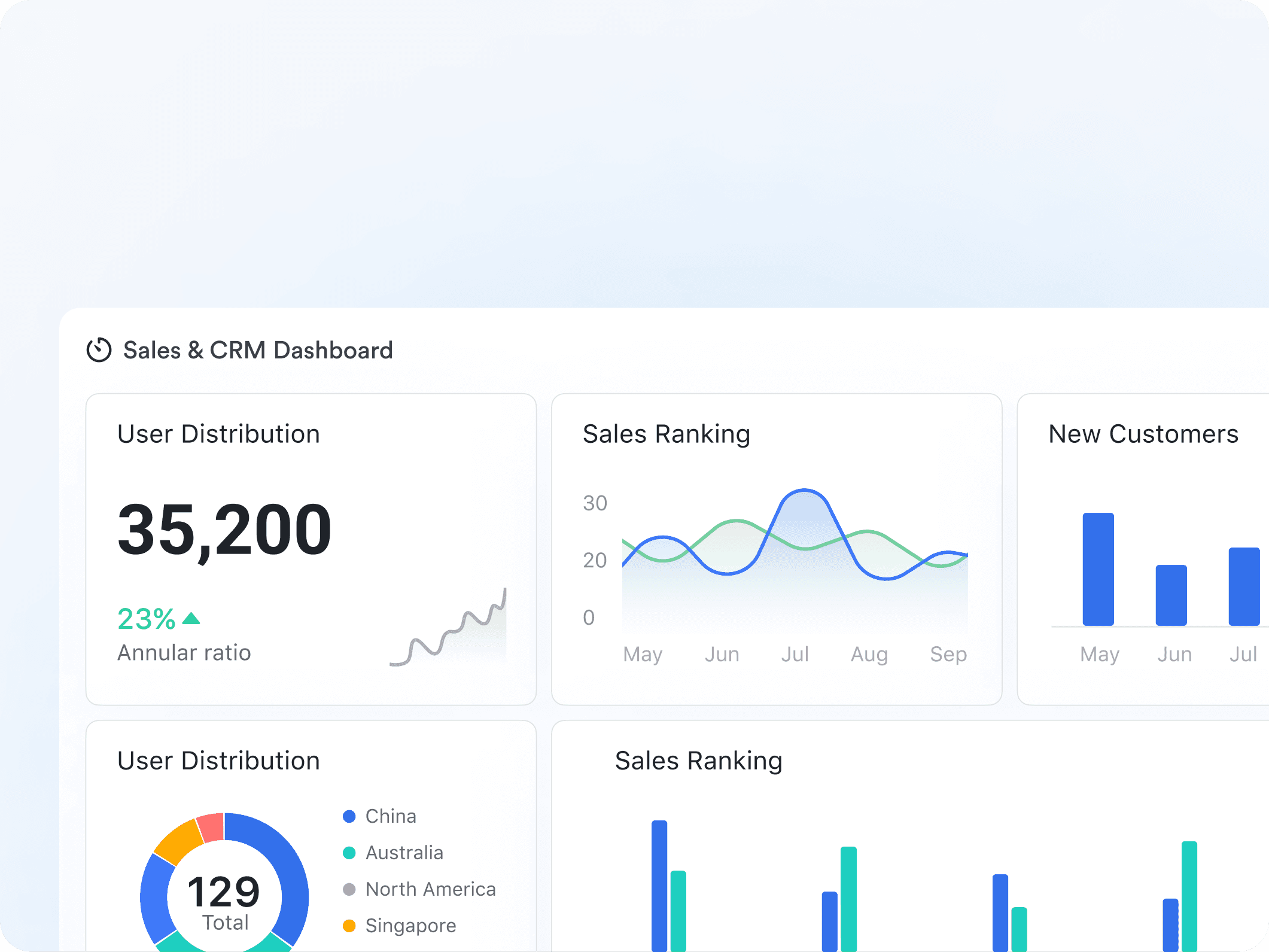1269x952 pixels.
Task: Click the Jul peak on blue line
Action: 804,491
